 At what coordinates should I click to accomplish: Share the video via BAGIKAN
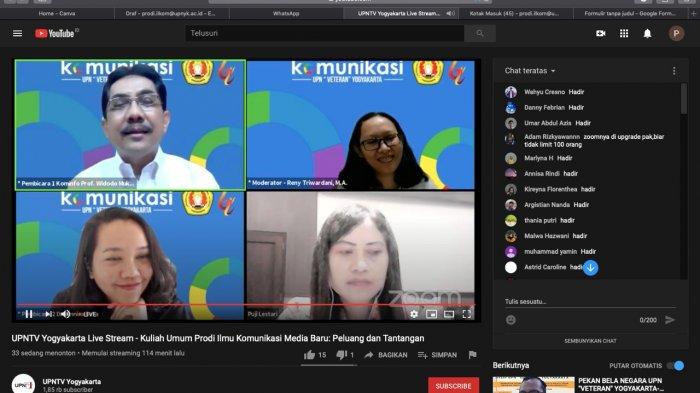point(386,355)
